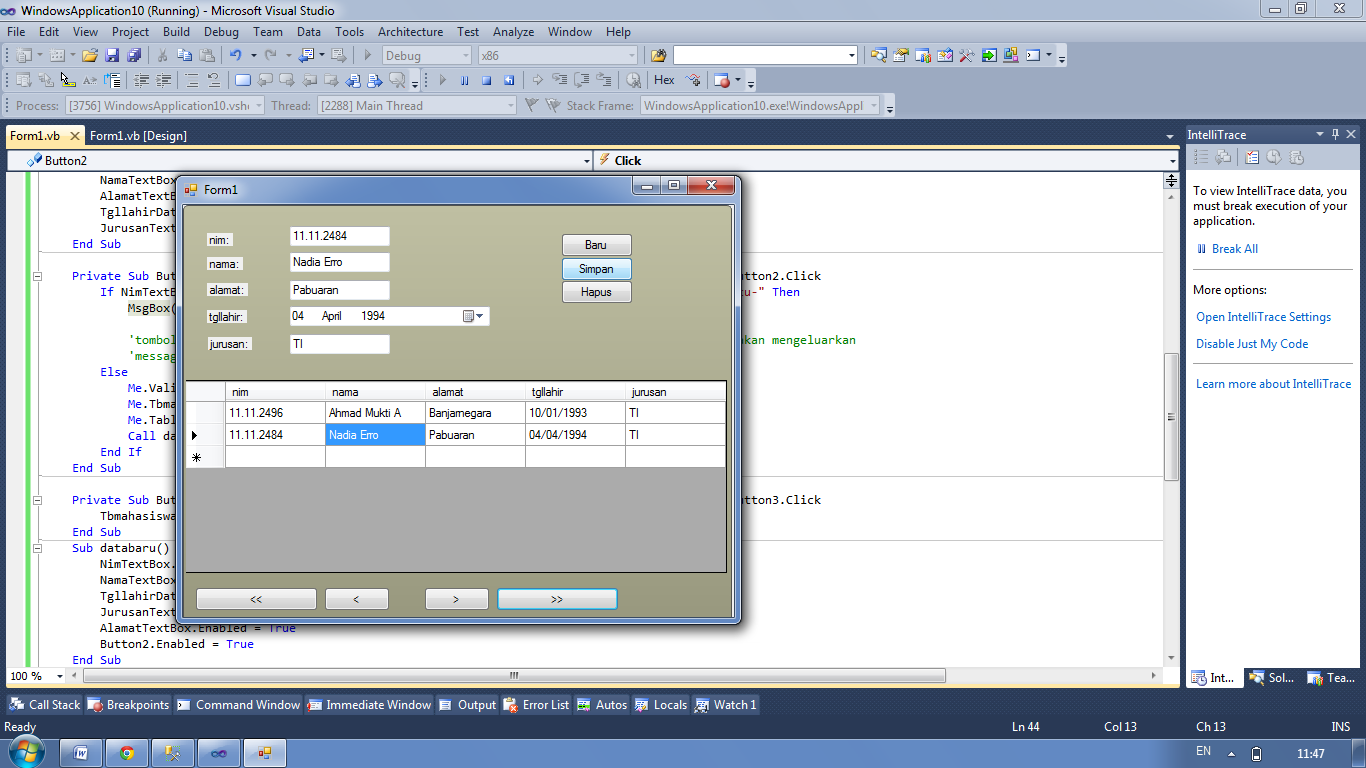Open Call Stack window tab
Screen dimensions: 1366x768
tap(44, 705)
